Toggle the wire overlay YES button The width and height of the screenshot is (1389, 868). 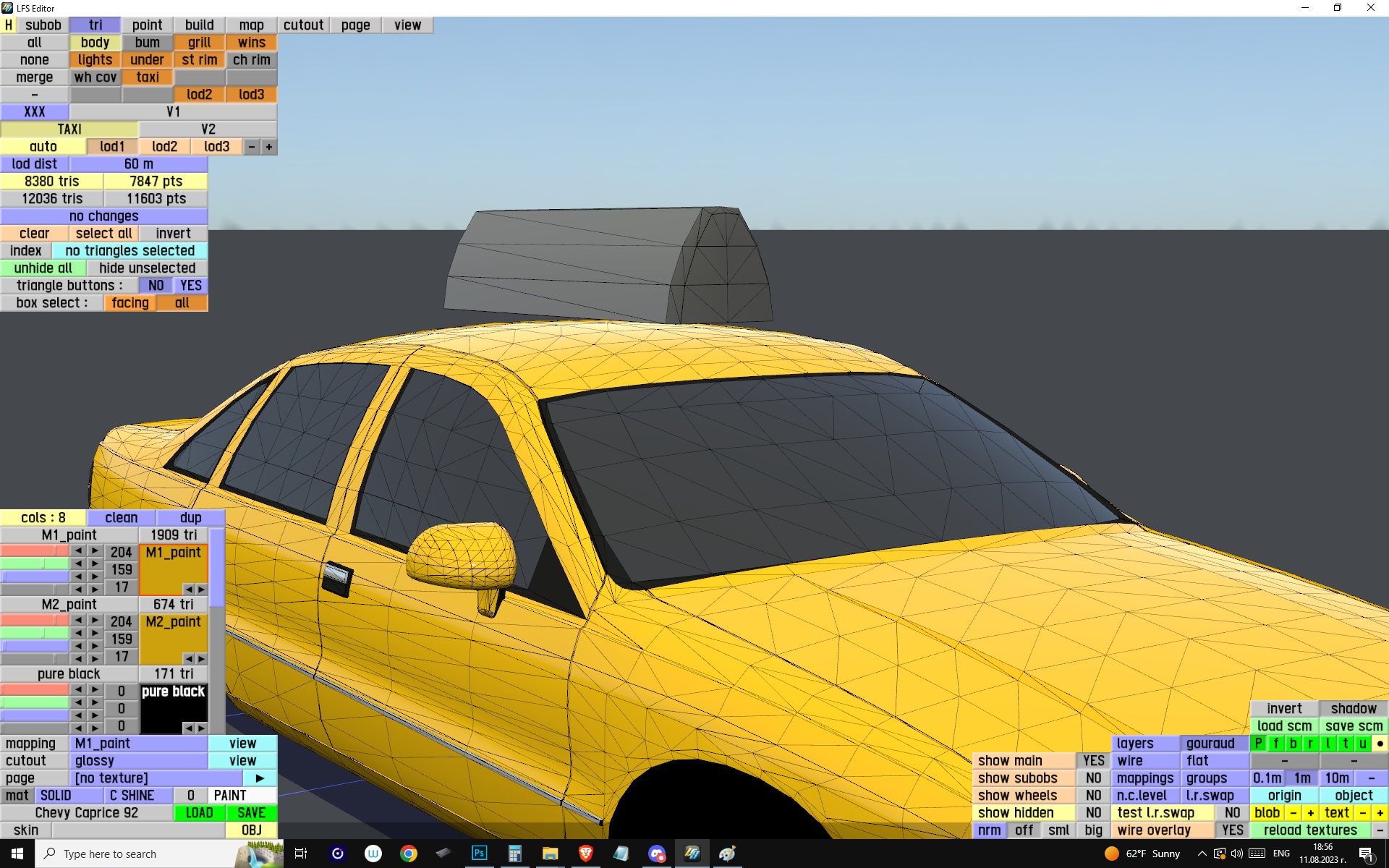(x=1232, y=830)
